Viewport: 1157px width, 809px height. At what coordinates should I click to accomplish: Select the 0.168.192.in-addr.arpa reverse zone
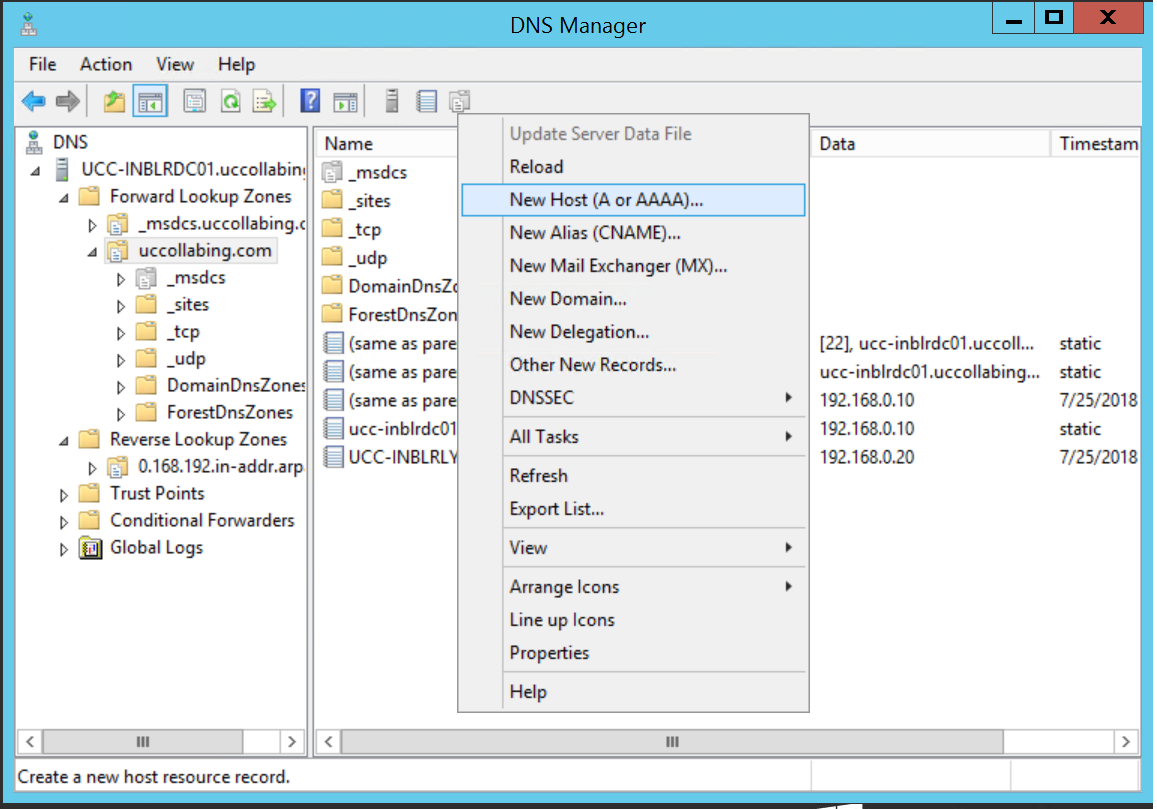point(221,467)
